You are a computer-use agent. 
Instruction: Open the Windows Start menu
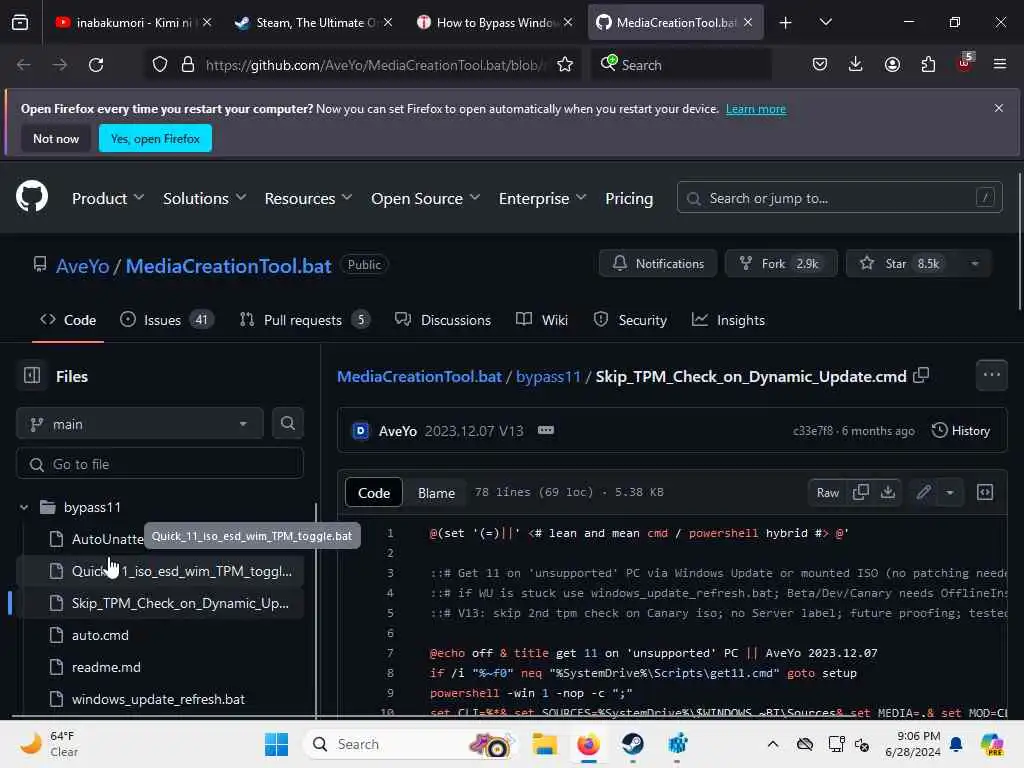click(x=276, y=744)
